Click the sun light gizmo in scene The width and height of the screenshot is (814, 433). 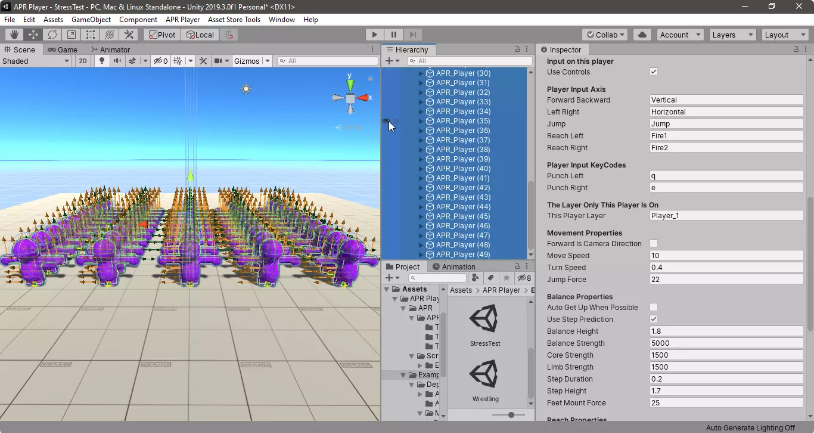(x=246, y=89)
